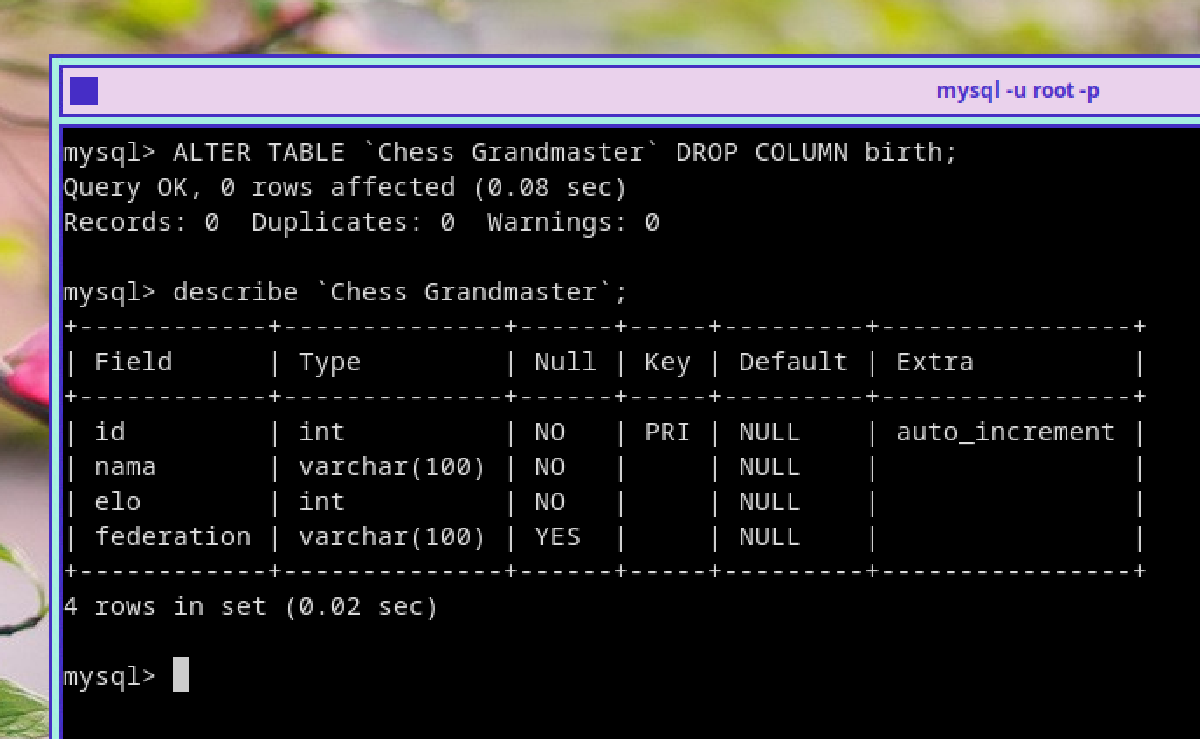
Task: Click '4 rows in set (0.02 sec)'
Action: pos(251,607)
